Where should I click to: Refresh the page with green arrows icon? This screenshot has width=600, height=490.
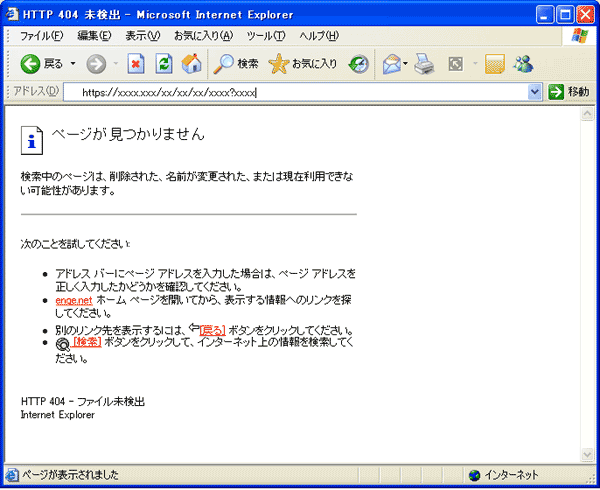click(x=164, y=63)
